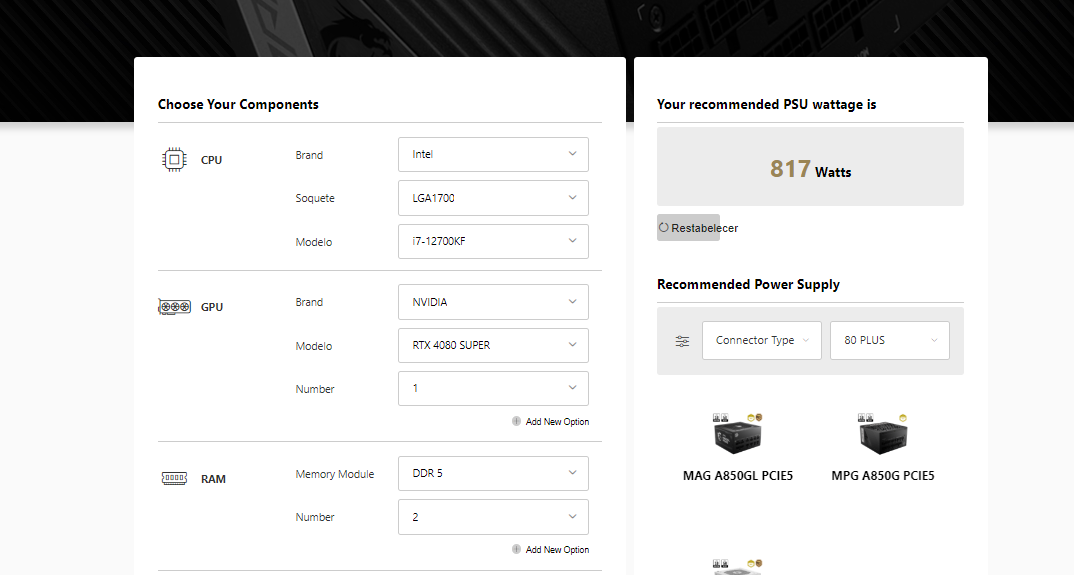The image size is (1074, 575).
Task: Click Add New Option under RAM
Action: pyautogui.click(x=557, y=550)
